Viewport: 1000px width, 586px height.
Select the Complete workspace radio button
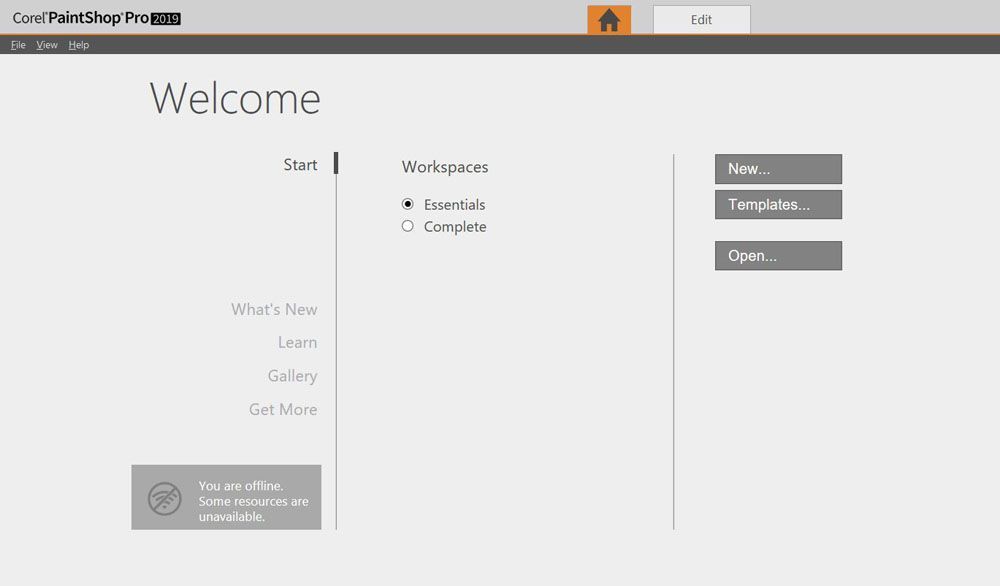coord(408,226)
